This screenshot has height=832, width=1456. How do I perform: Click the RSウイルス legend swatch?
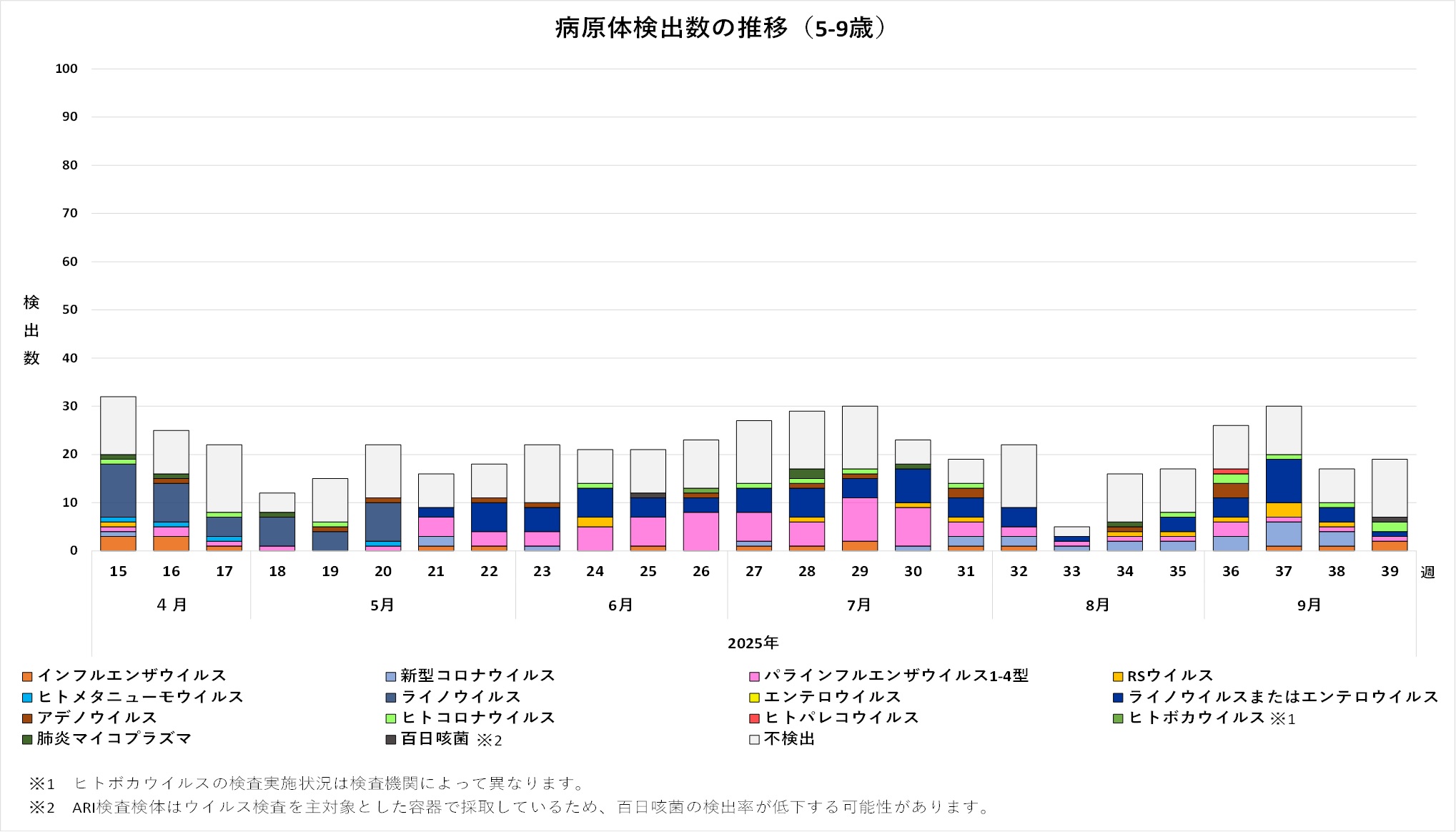click(1117, 676)
